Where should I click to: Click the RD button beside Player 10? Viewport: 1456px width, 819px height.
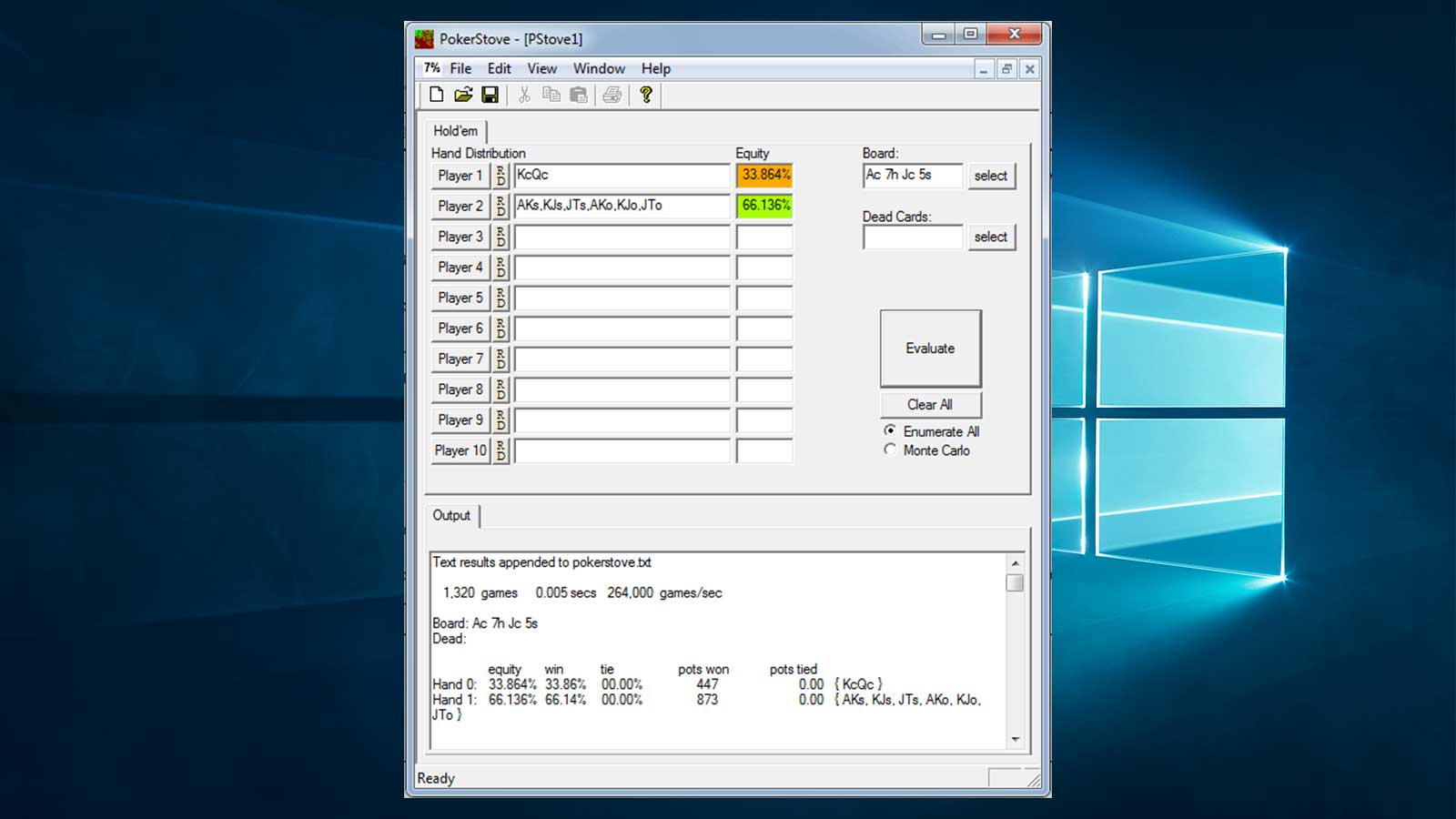pyautogui.click(x=500, y=450)
